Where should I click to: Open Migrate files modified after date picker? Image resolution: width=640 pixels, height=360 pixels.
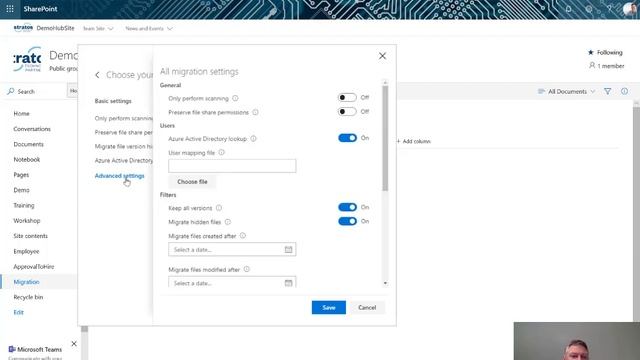(x=232, y=282)
